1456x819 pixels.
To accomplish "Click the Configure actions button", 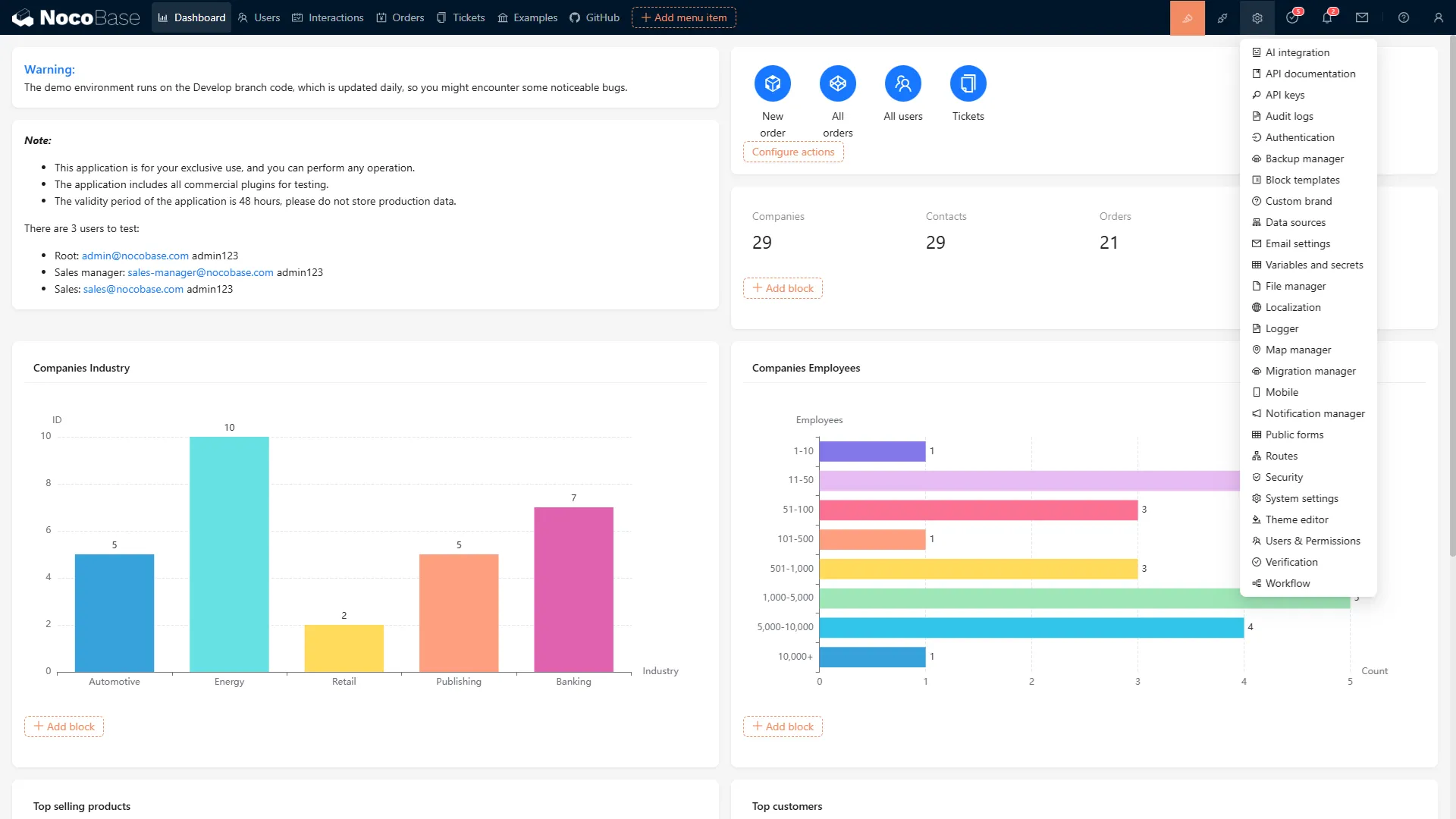I will coord(792,152).
